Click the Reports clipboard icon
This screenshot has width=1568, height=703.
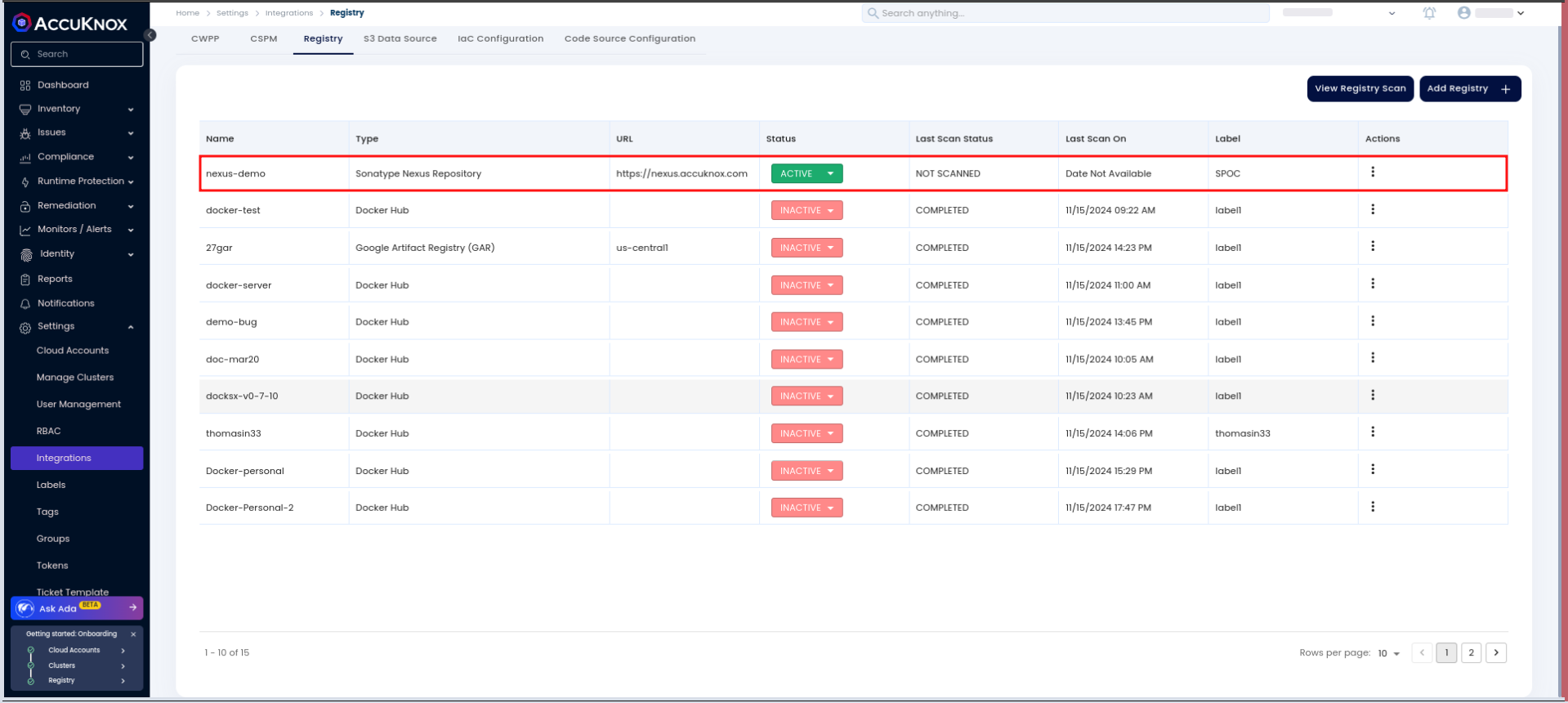point(25,279)
